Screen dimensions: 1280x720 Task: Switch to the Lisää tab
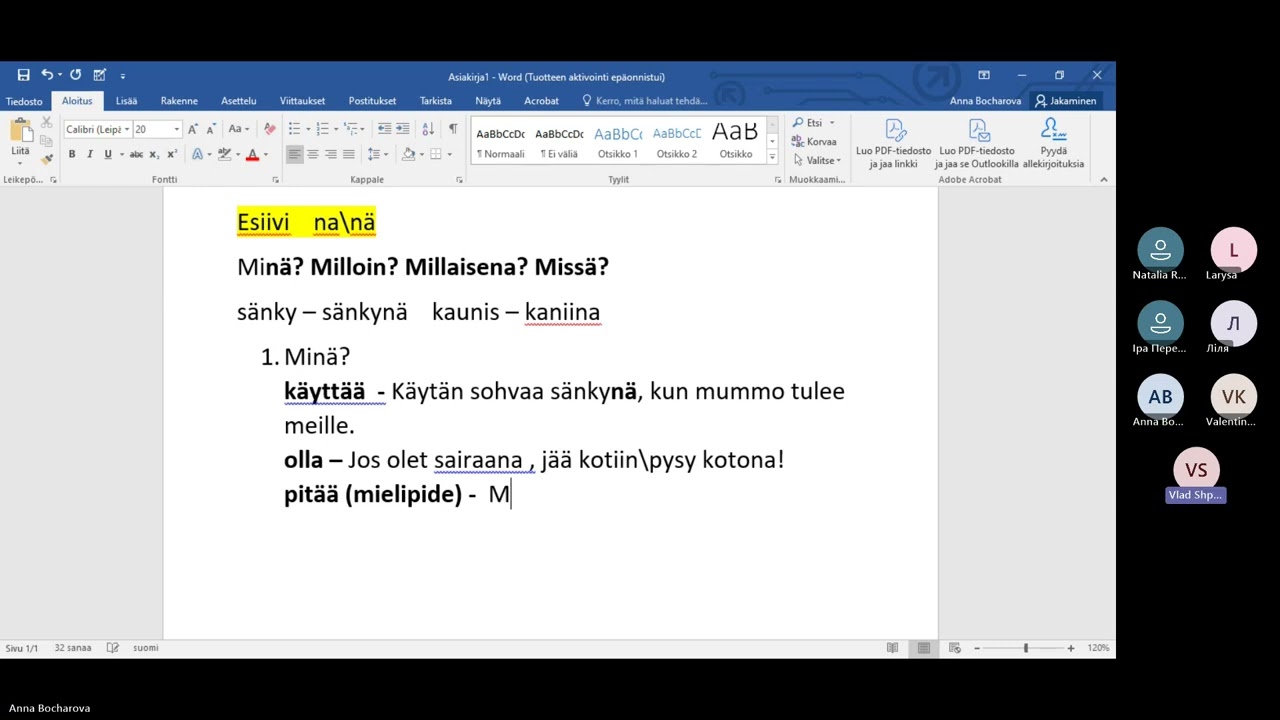pyautogui.click(x=126, y=101)
